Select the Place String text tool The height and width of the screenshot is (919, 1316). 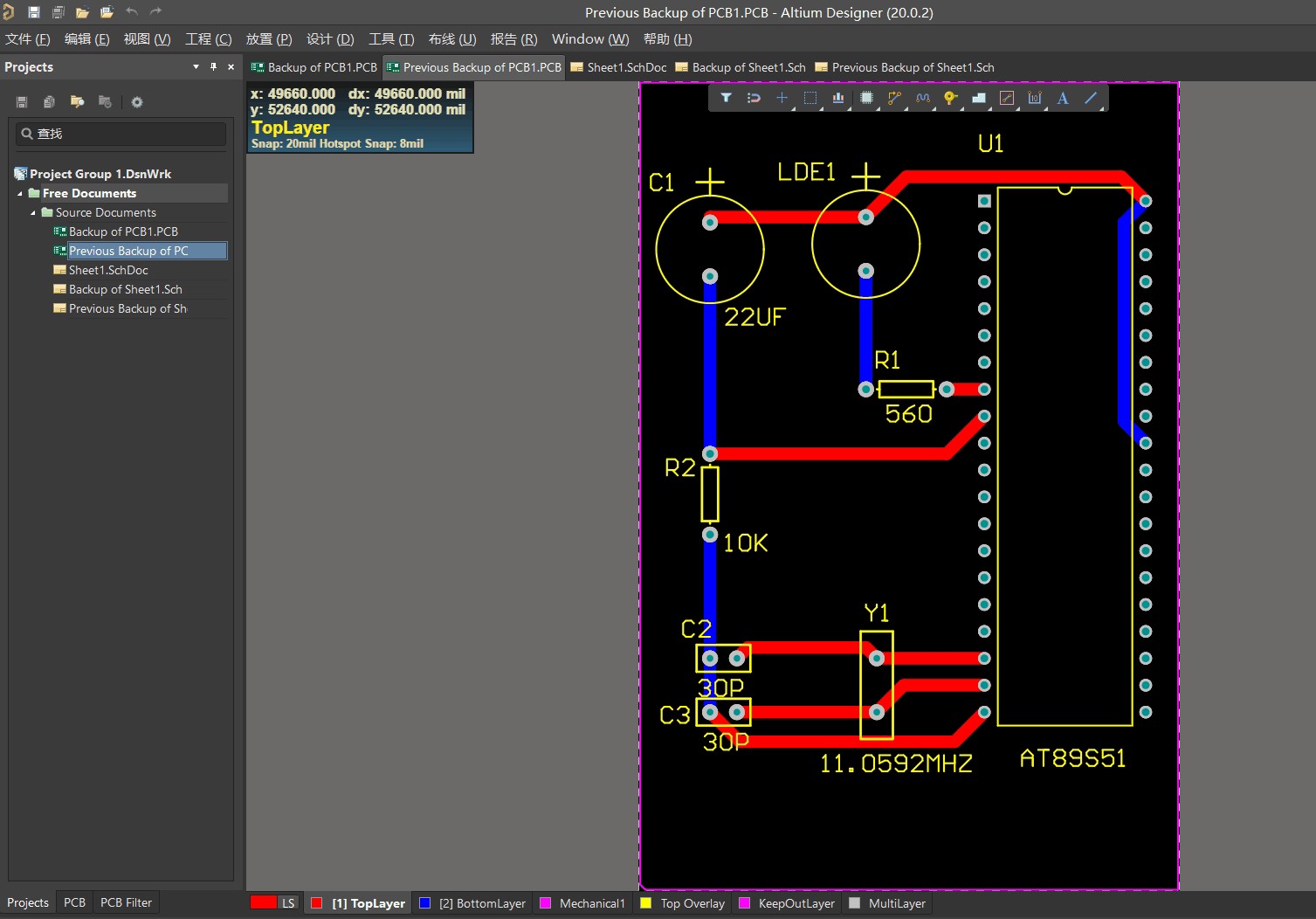[x=1063, y=98]
